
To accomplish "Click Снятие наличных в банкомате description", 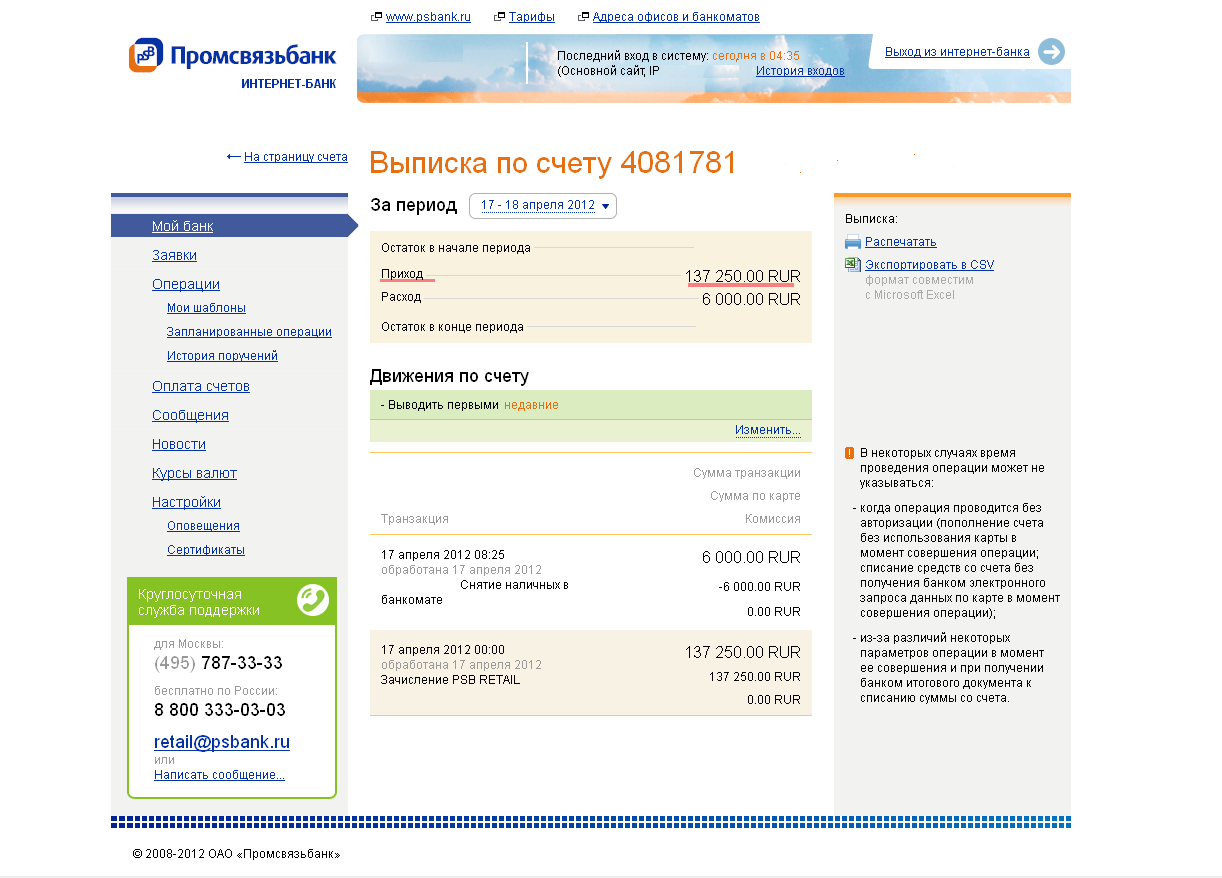I will point(475,592).
